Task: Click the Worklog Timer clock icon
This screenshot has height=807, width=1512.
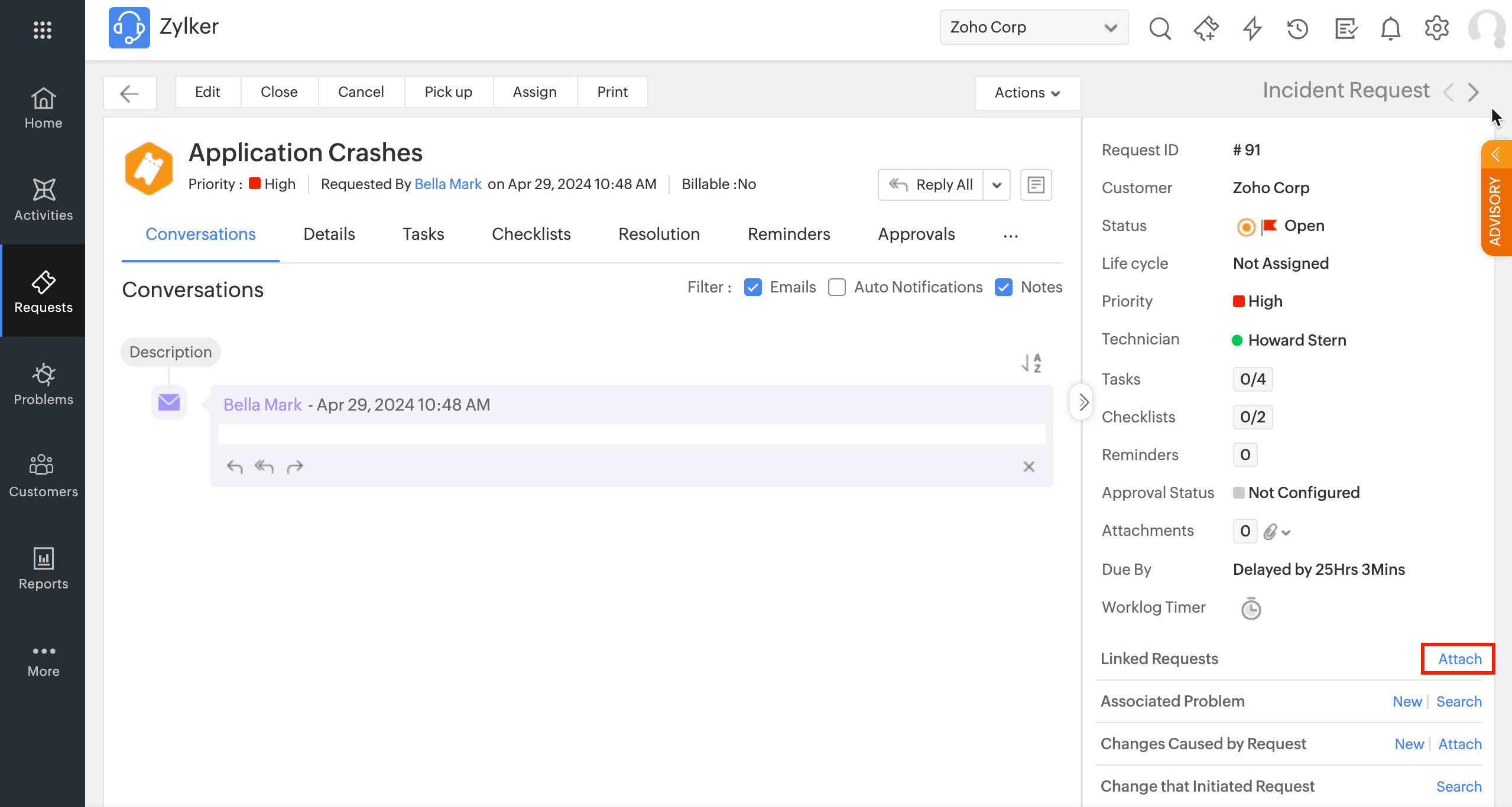Action: [x=1251, y=608]
